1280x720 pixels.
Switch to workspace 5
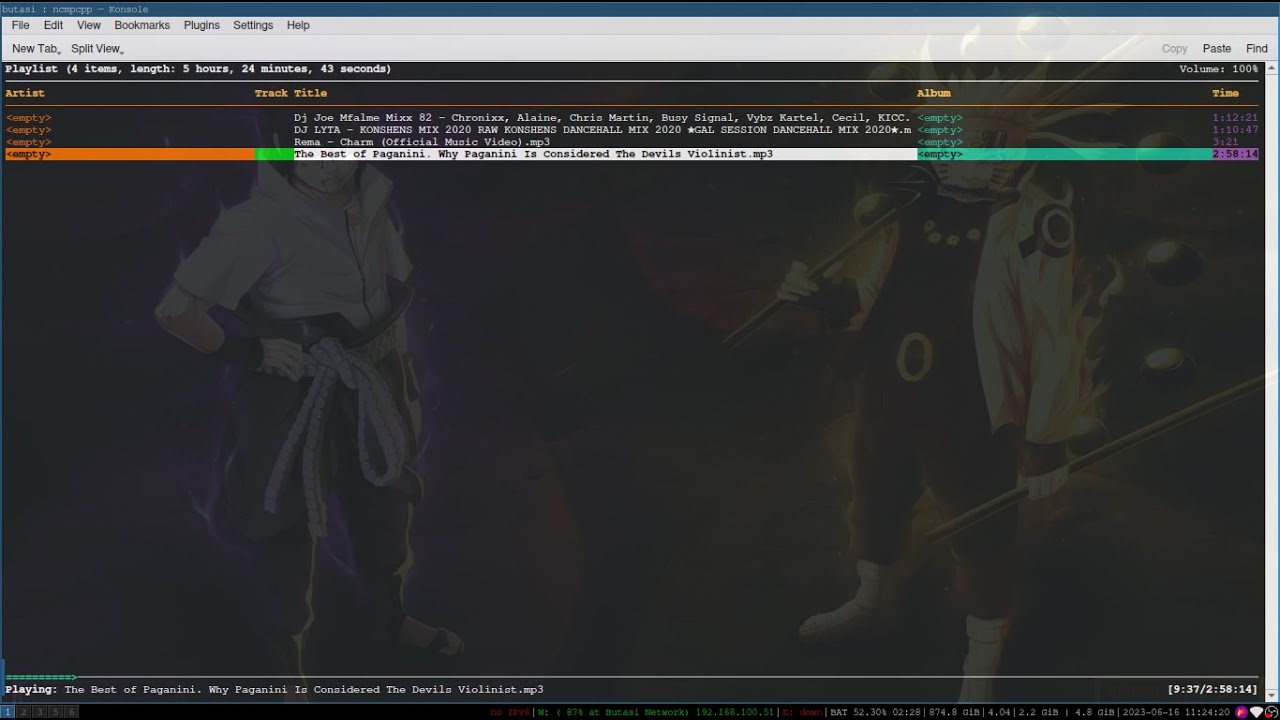click(x=56, y=712)
